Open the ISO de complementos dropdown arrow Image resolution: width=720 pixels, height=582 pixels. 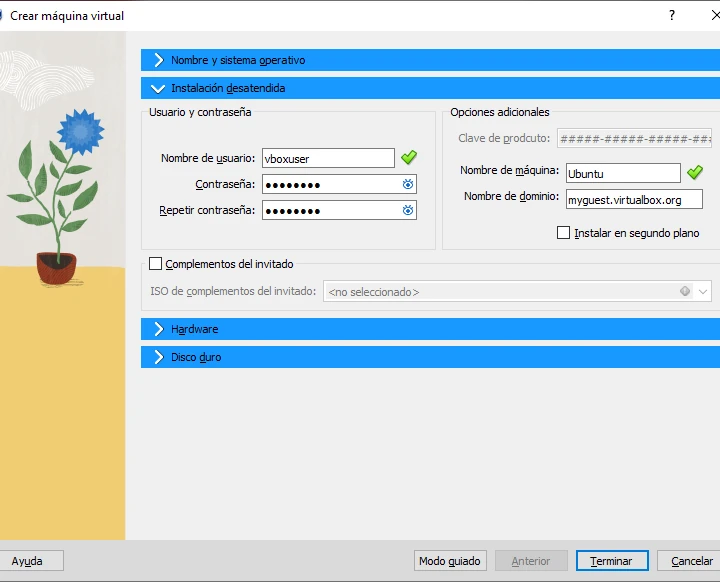coord(703,292)
